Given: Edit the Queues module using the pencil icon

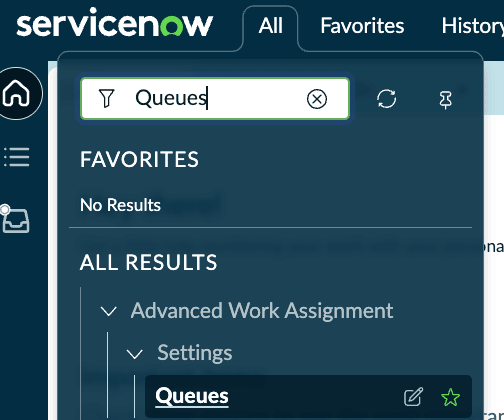Looking at the screenshot, I should [413, 396].
